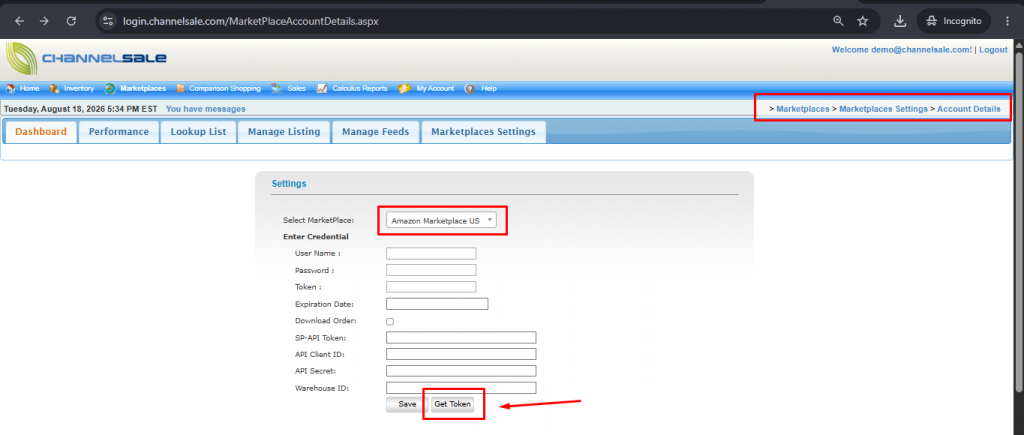
Task: Open the Home menu
Action: pyautogui.click(x=29, y=88)
